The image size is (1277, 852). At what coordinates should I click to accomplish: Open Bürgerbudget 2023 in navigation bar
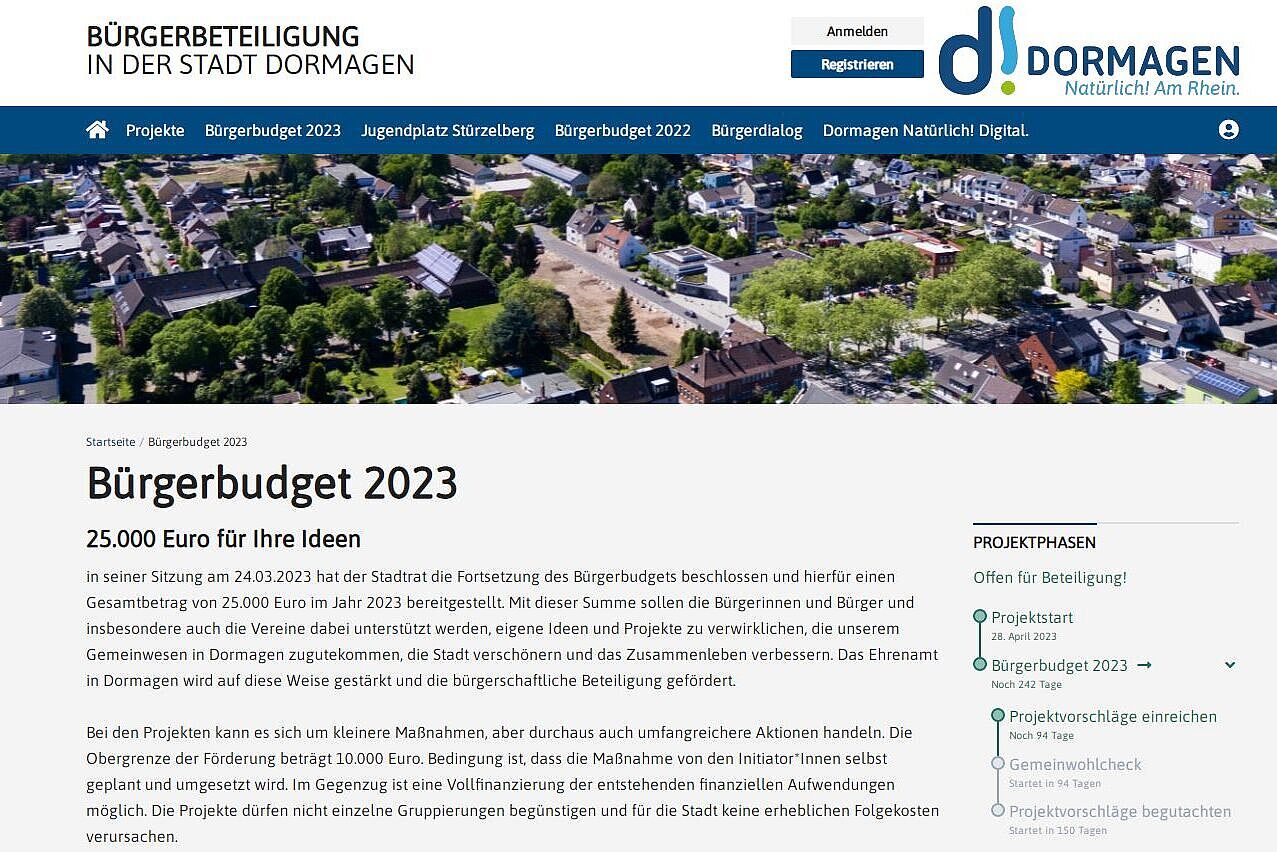273,130
